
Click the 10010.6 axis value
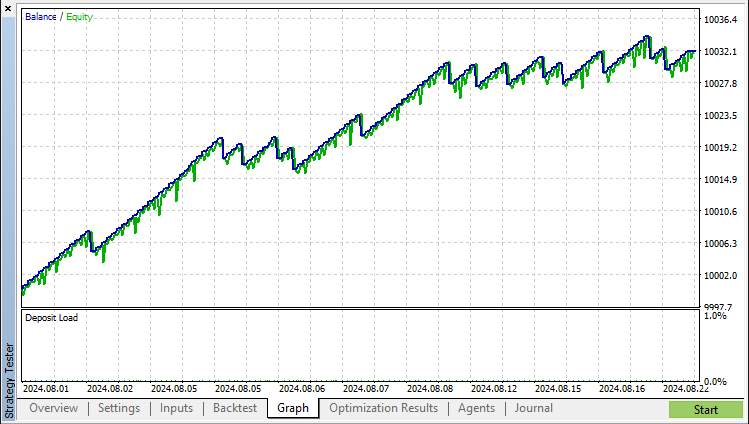point(720,212)
